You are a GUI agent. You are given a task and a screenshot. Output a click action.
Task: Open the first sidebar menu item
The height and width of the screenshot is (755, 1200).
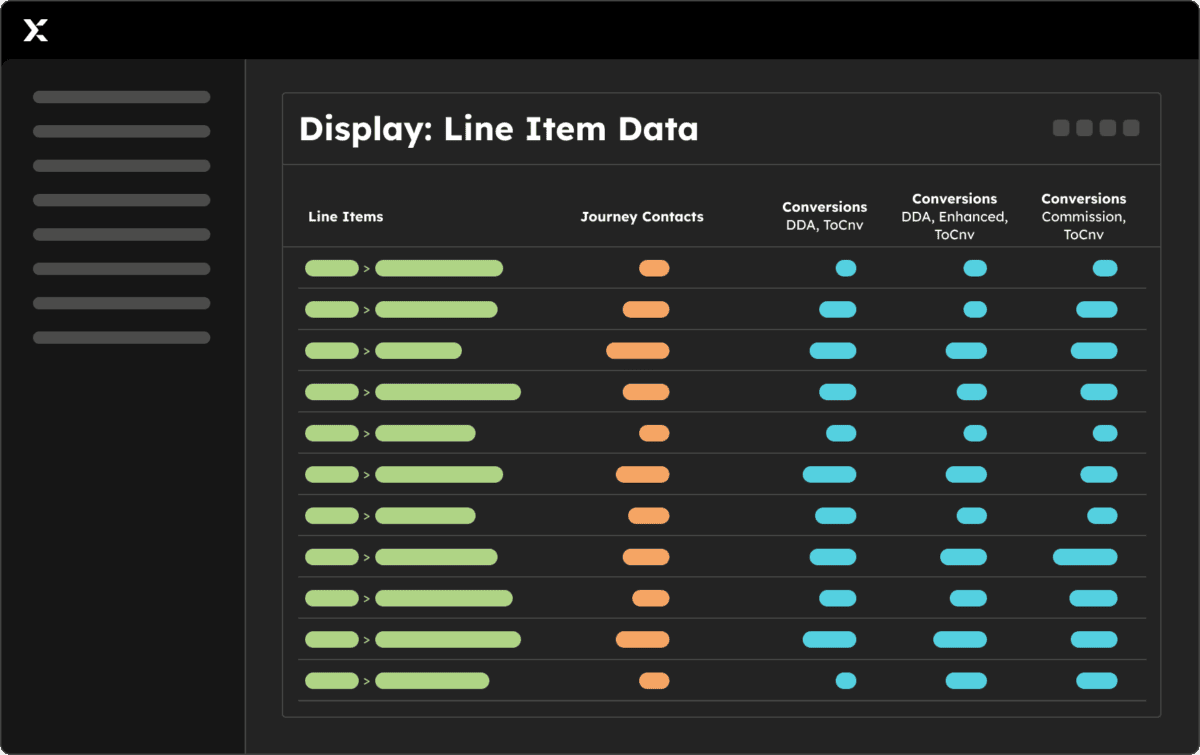point(121,97)
